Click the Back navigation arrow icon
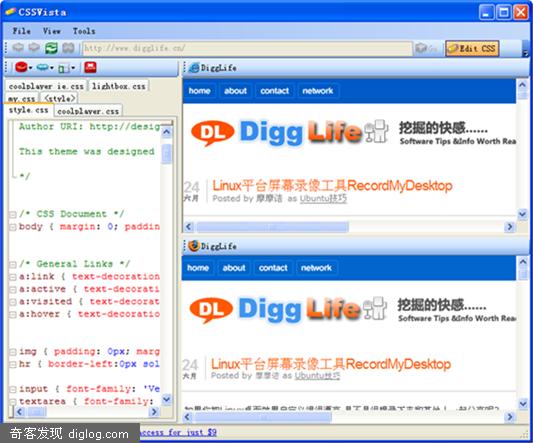The width and height of the screenshot is (533, 443). [18, 48]
